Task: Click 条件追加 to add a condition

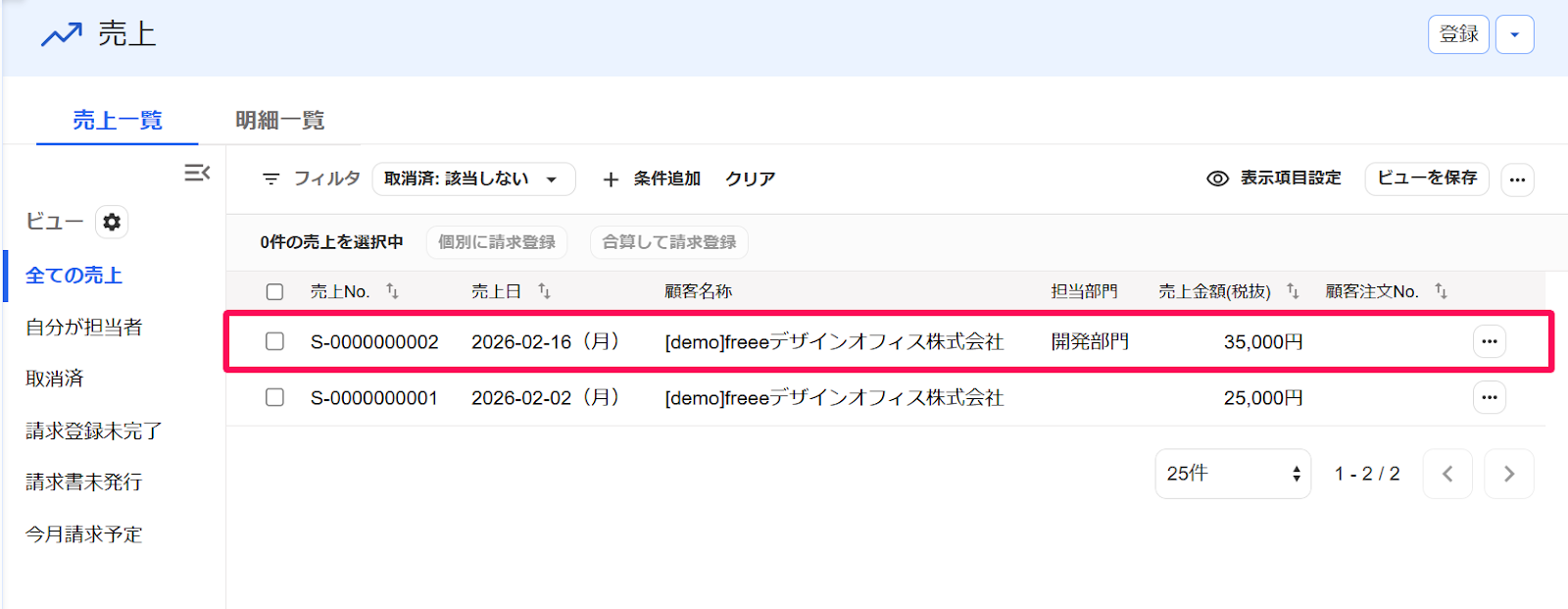Action: point(666,178)
